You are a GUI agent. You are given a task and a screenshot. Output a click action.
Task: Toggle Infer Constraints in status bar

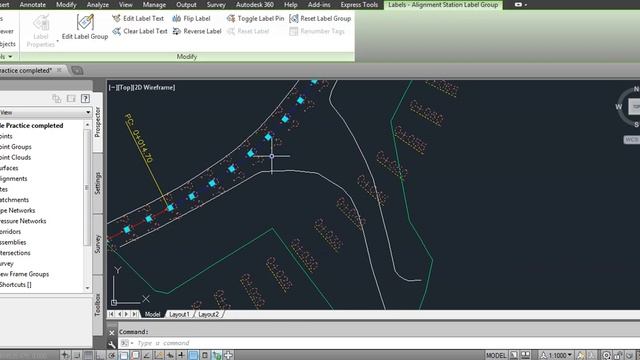coord(65,355)
